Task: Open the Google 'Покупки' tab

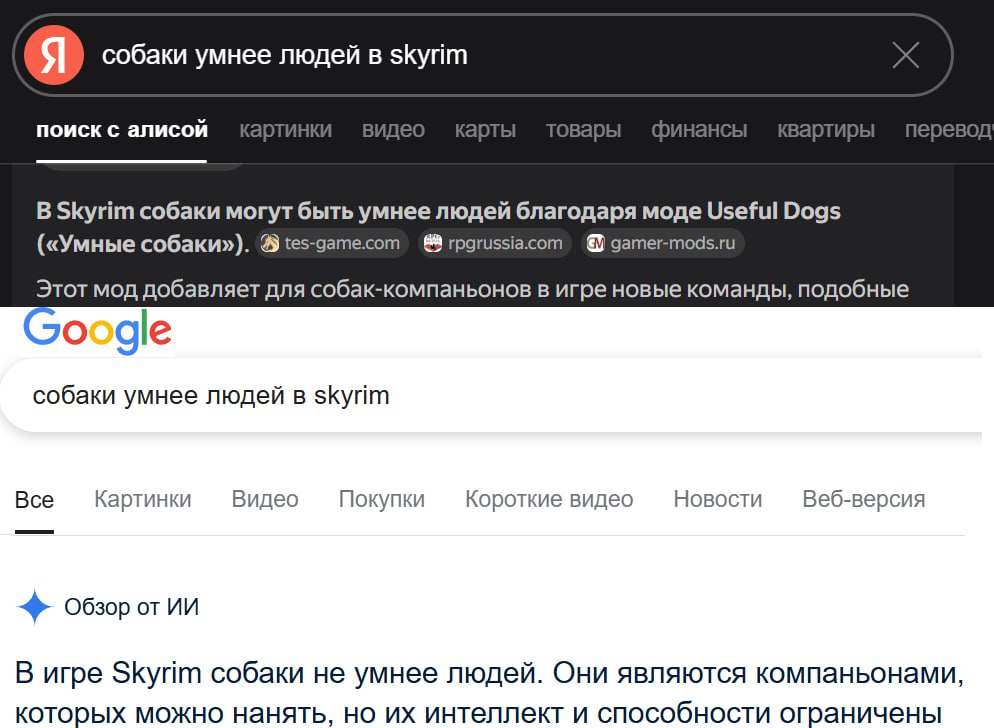Action: (382, 499)
